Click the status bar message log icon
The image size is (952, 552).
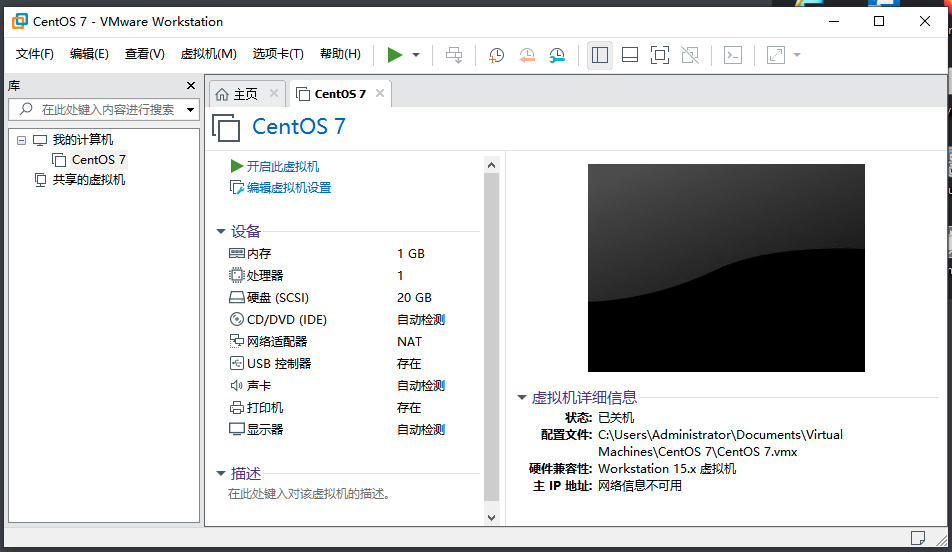coord(918,537)
